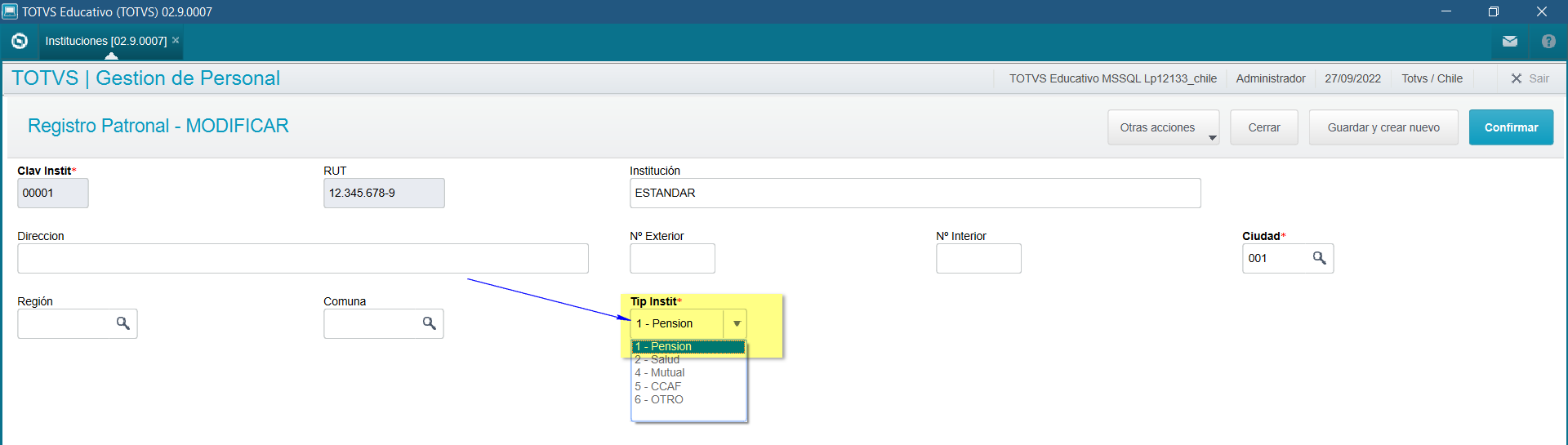Focus the RUT field

(x=384, y=193)
